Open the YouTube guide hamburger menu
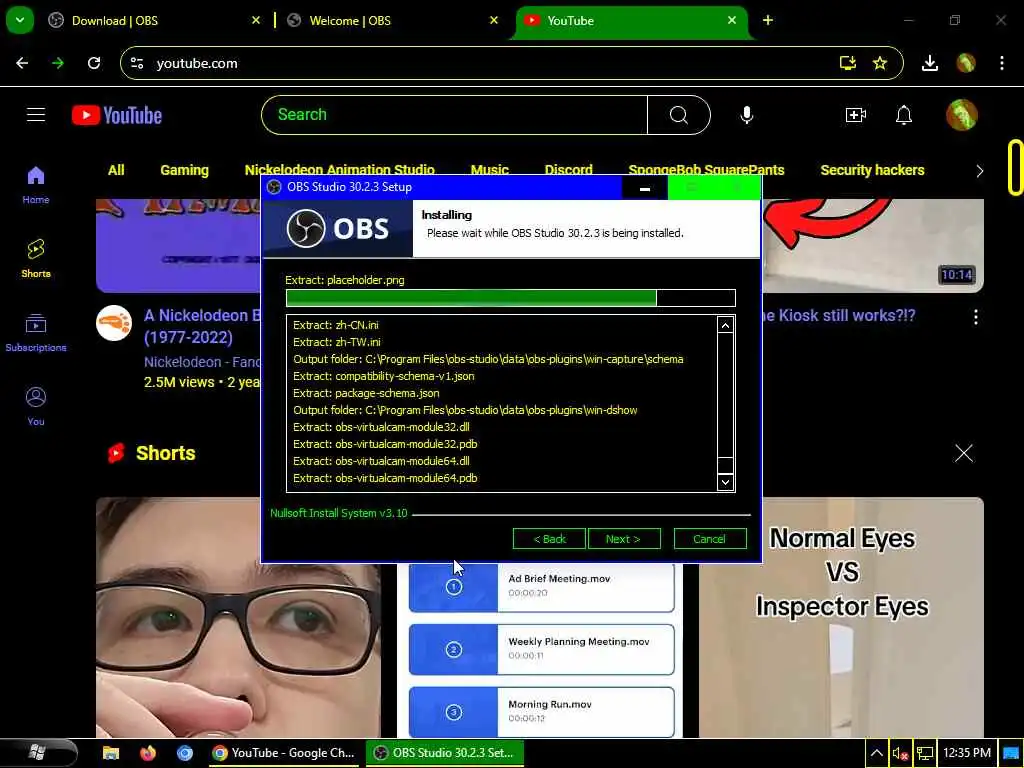The image size is (1024, 768). coord(36,115)
